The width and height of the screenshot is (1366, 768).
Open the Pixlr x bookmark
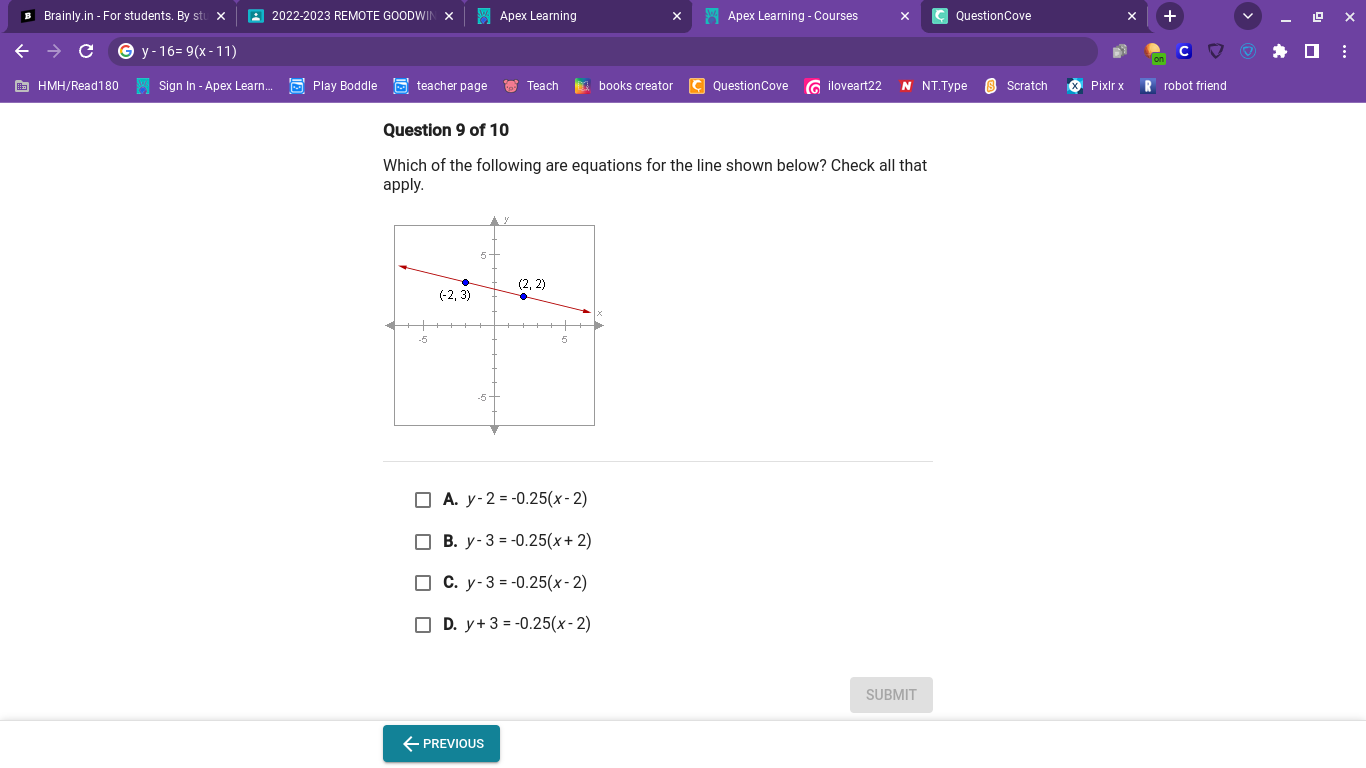[1095, 86]
